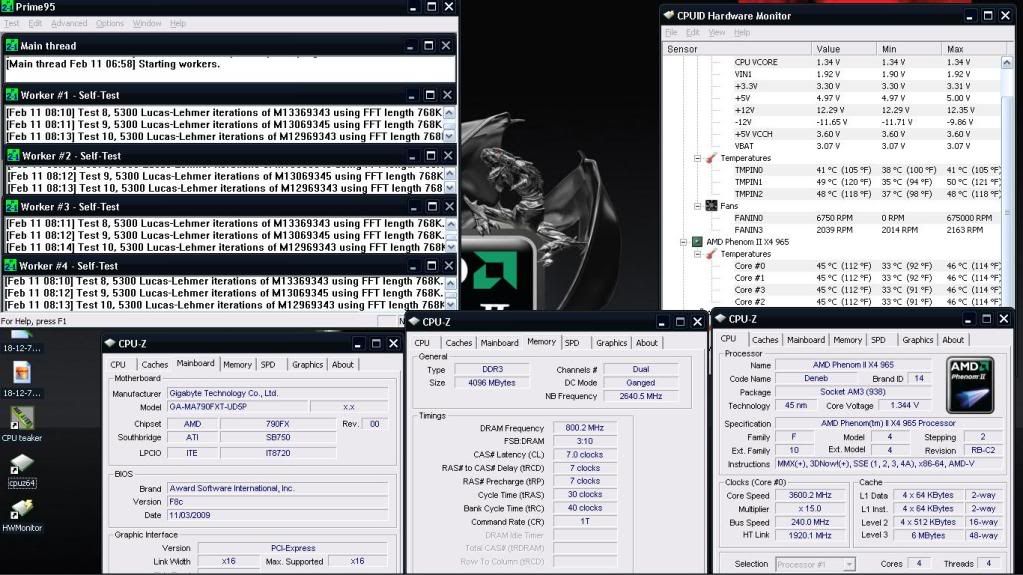Click the Prime95 application title icon
The image size is (1023, 575).
(x=8, y=7)
